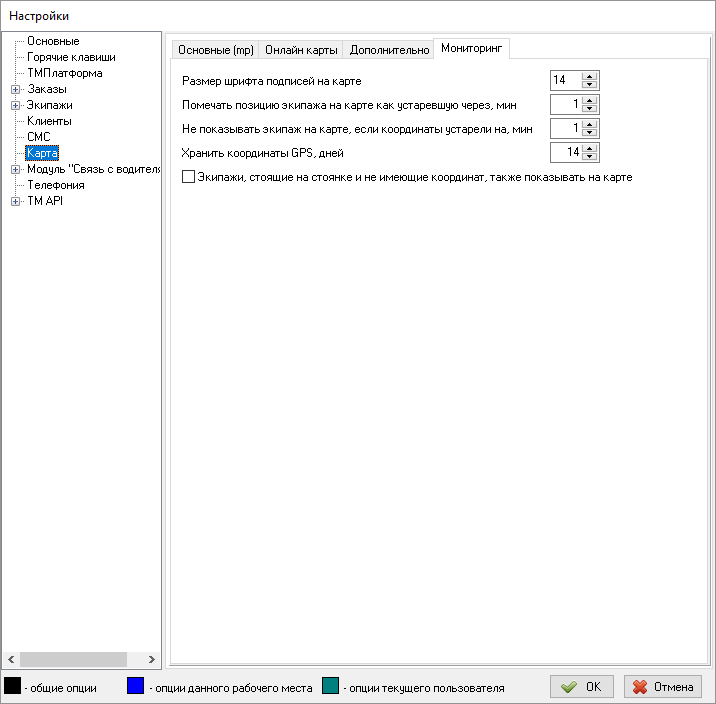Expand the Модуль "Связь с водителем" node

15,169
